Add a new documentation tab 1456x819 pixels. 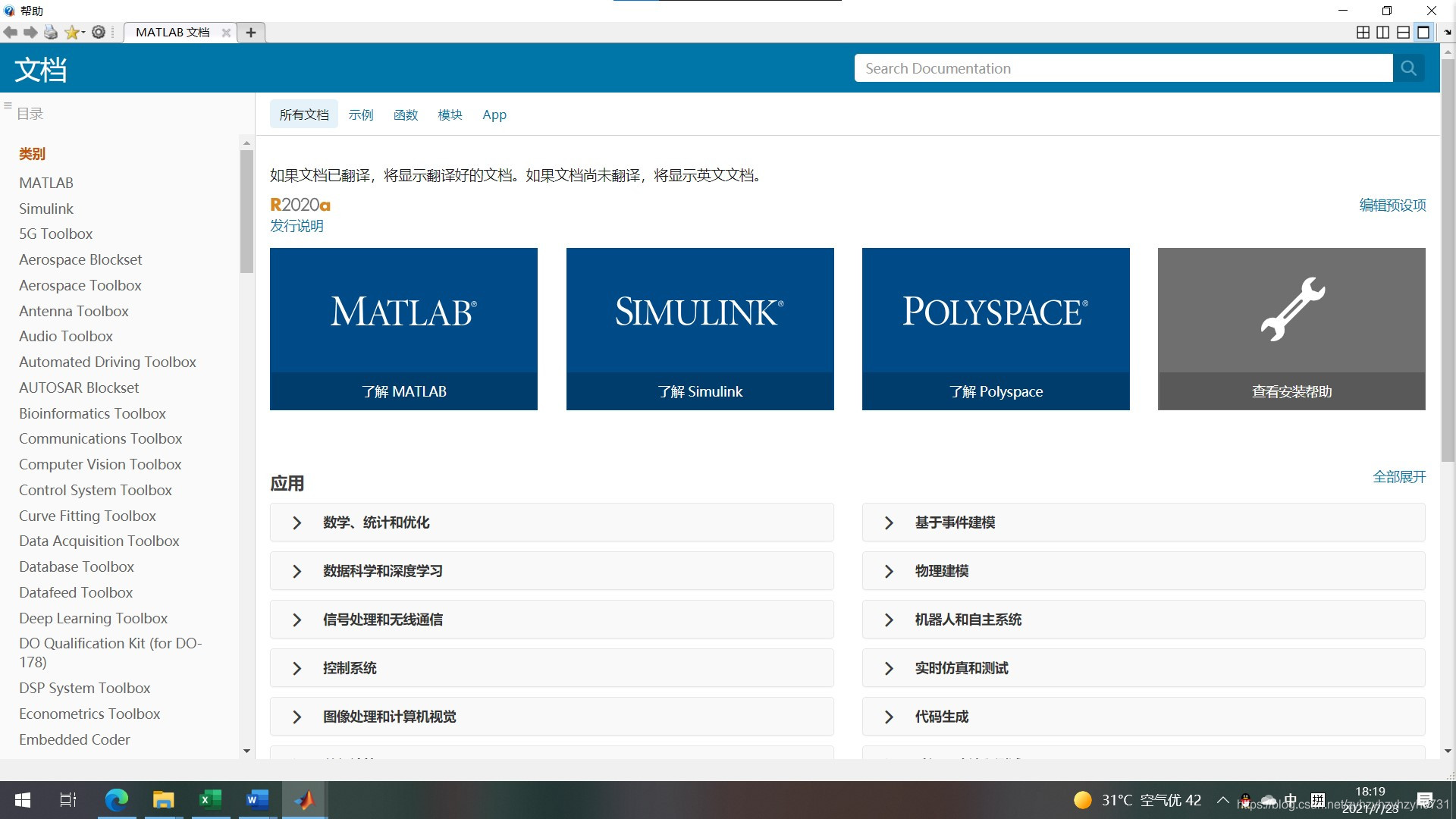pyautogui.click(x=251, y=33)
